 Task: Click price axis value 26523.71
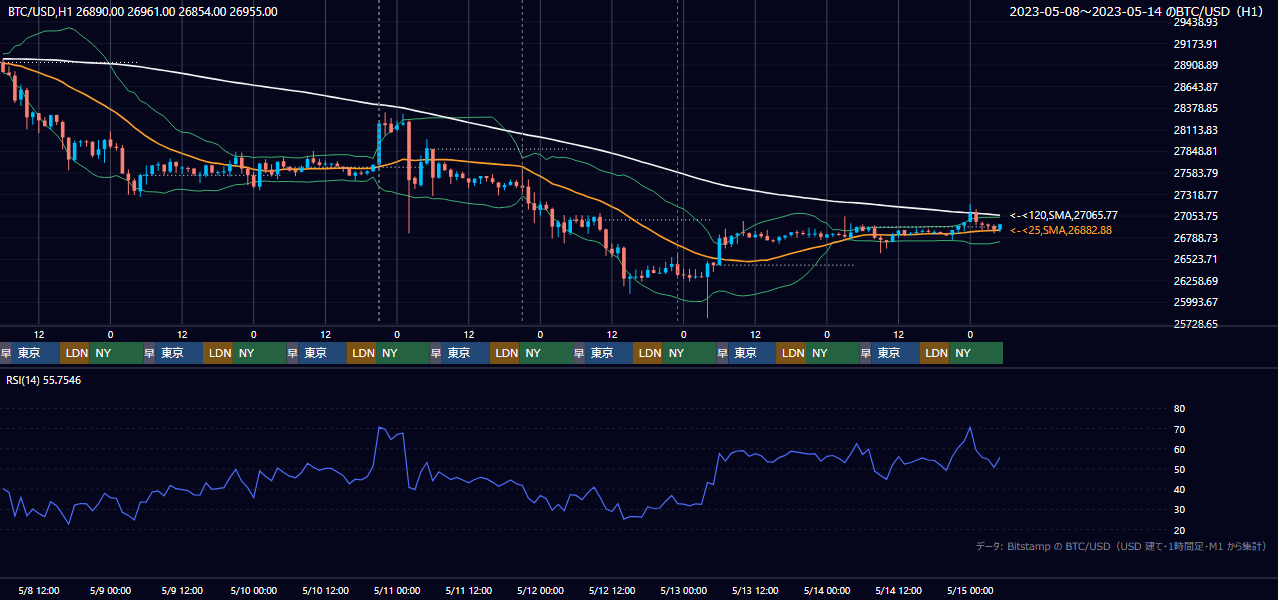[x=1195, y=259]
